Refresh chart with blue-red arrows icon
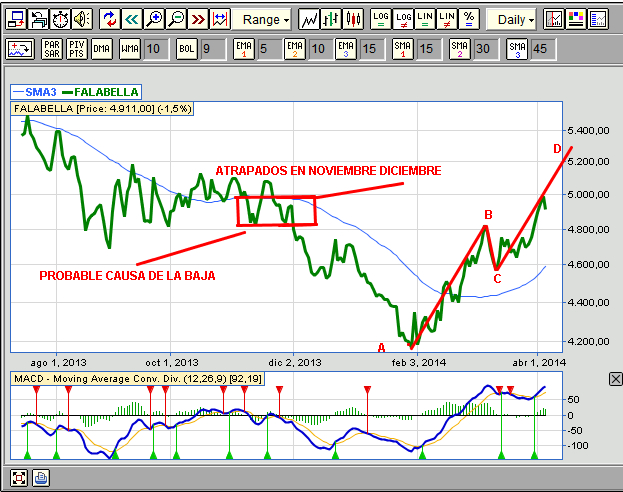Image resolution: width=623 pixels, height=492 pixels. [x=110, y=19]
